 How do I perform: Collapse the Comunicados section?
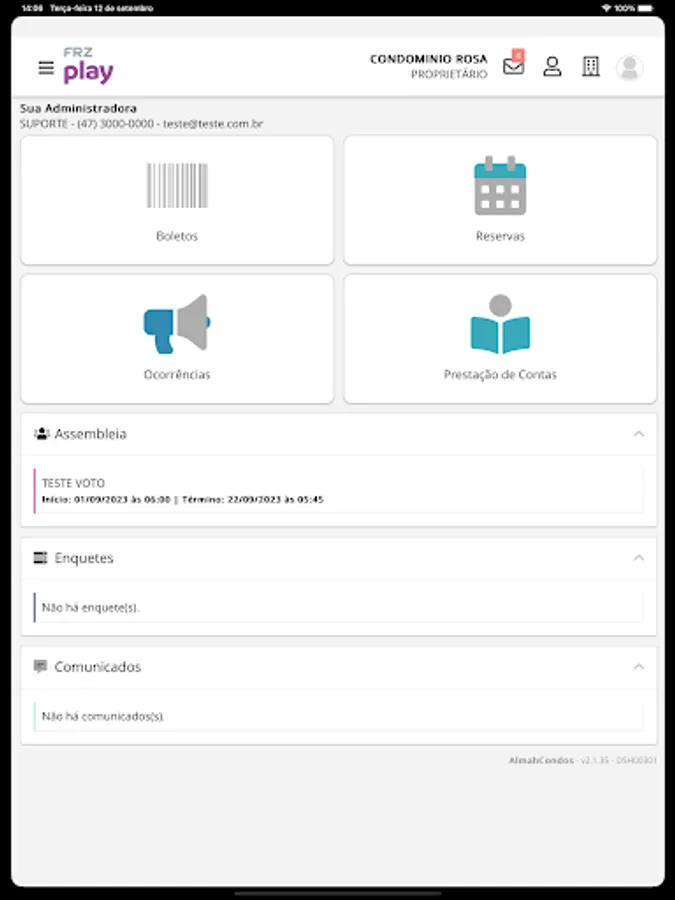[638, 666]
